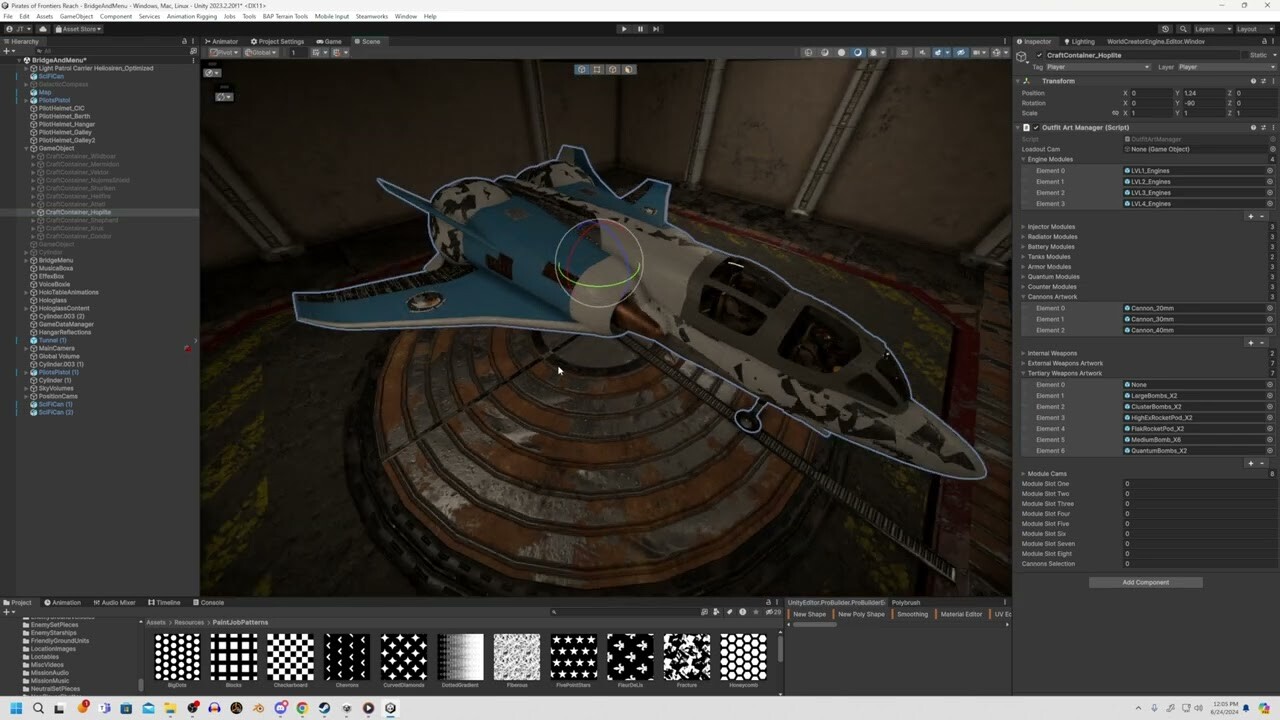The image size is (1280, 720).
Task: Collapse the Engine Modules list
Action: [x=1023, y=159]
